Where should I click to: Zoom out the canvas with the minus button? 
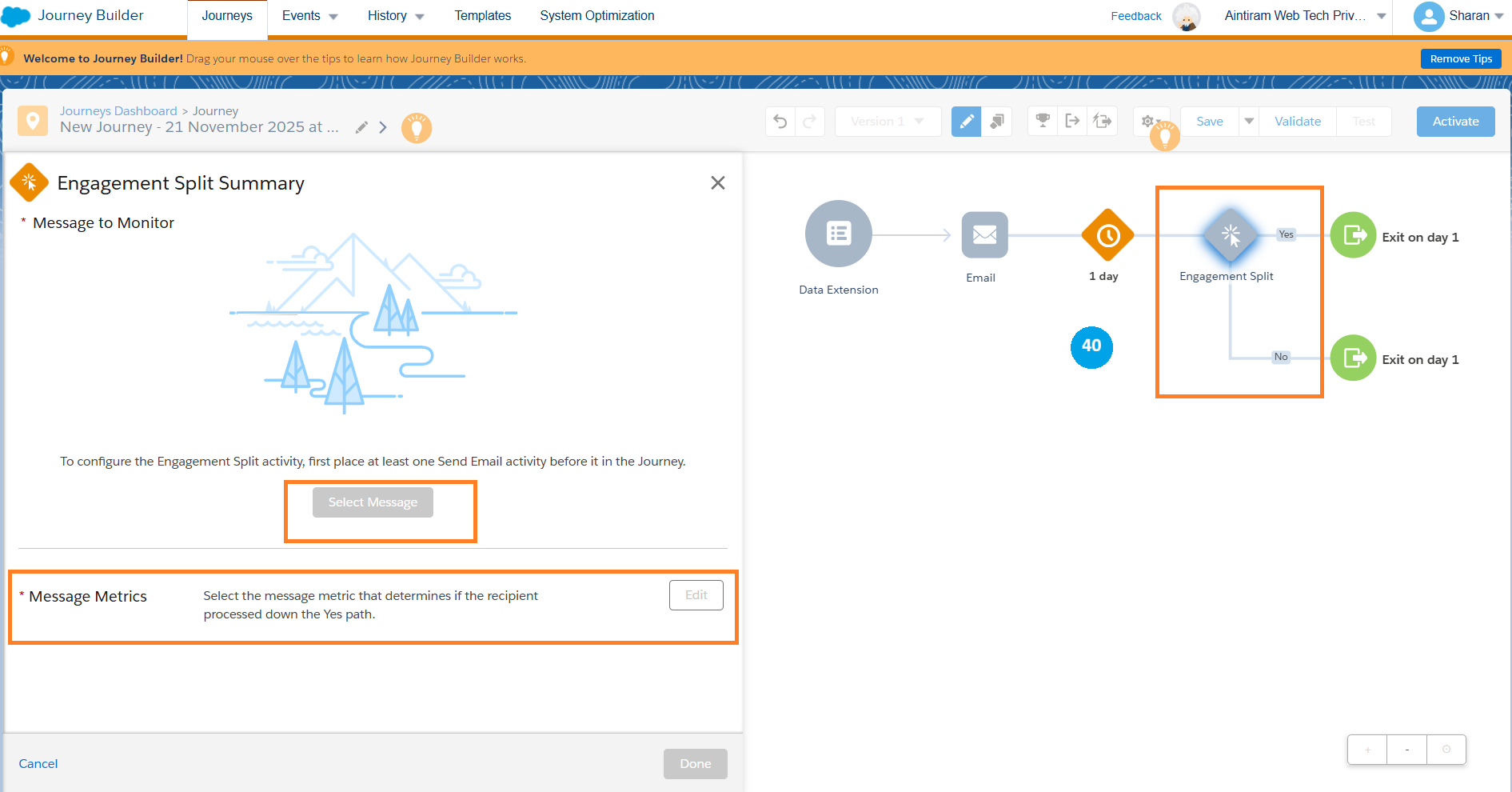pyautogui.click(x=1406, y=750)
